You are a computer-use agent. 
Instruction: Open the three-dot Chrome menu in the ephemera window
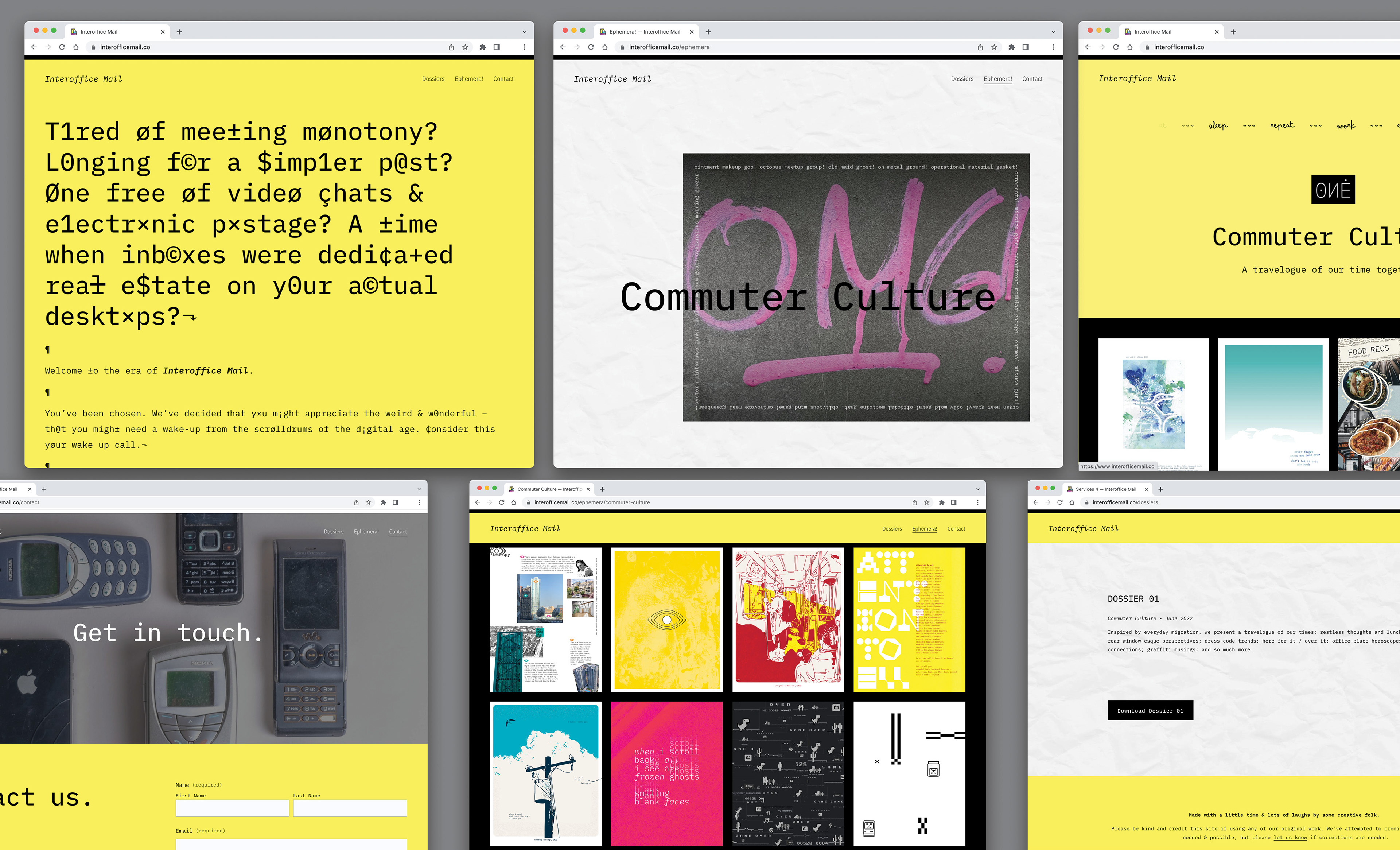[x=1053, y=47]
